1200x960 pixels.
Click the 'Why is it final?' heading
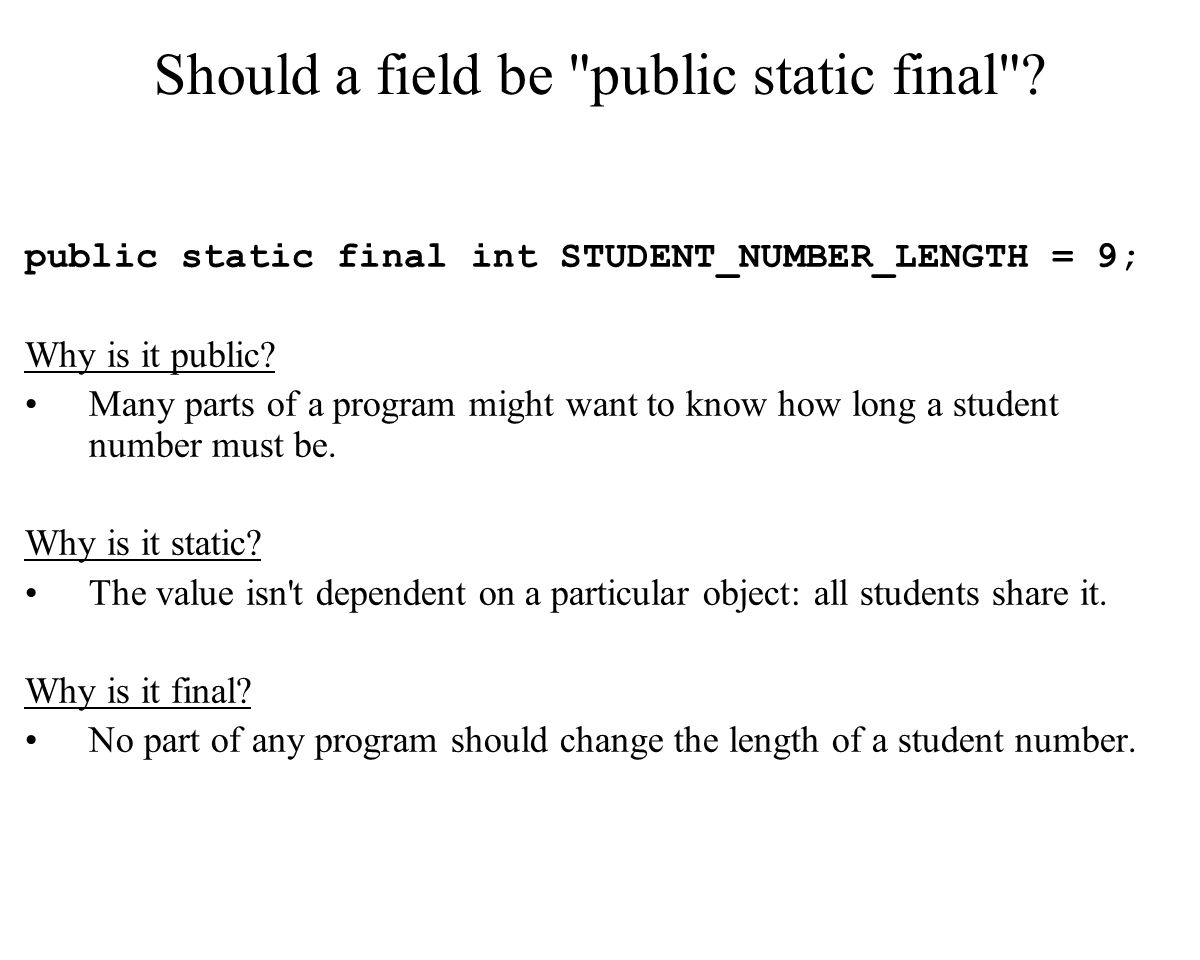(x=138, y=691)
